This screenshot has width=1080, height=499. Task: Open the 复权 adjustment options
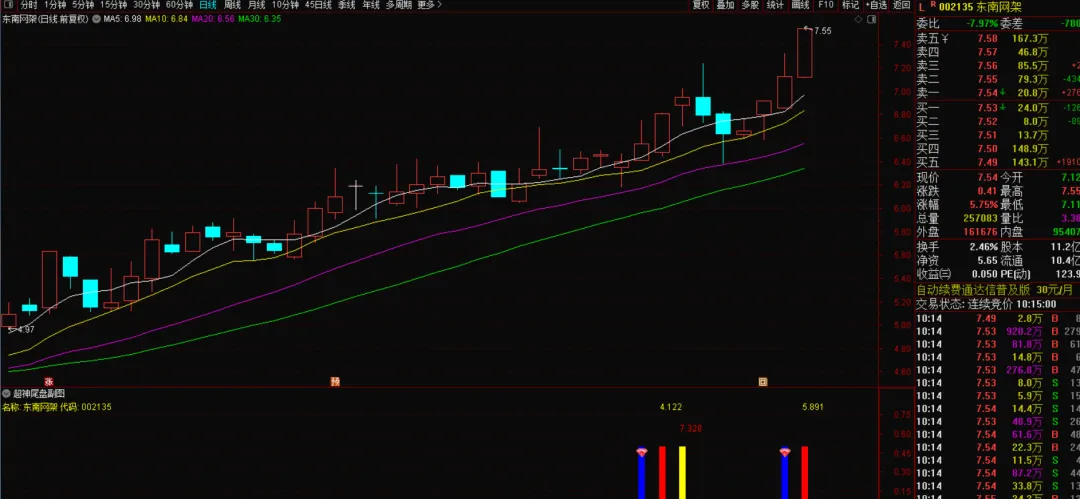click(x=700, y=5)
